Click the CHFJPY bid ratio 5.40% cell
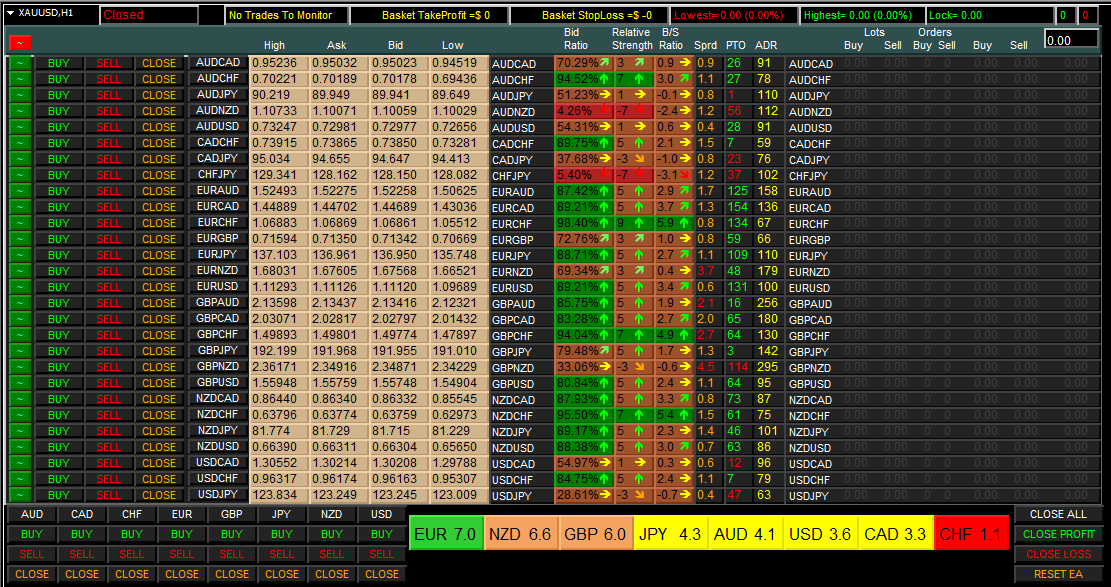The image size is (1111, 587). (584, 175)
